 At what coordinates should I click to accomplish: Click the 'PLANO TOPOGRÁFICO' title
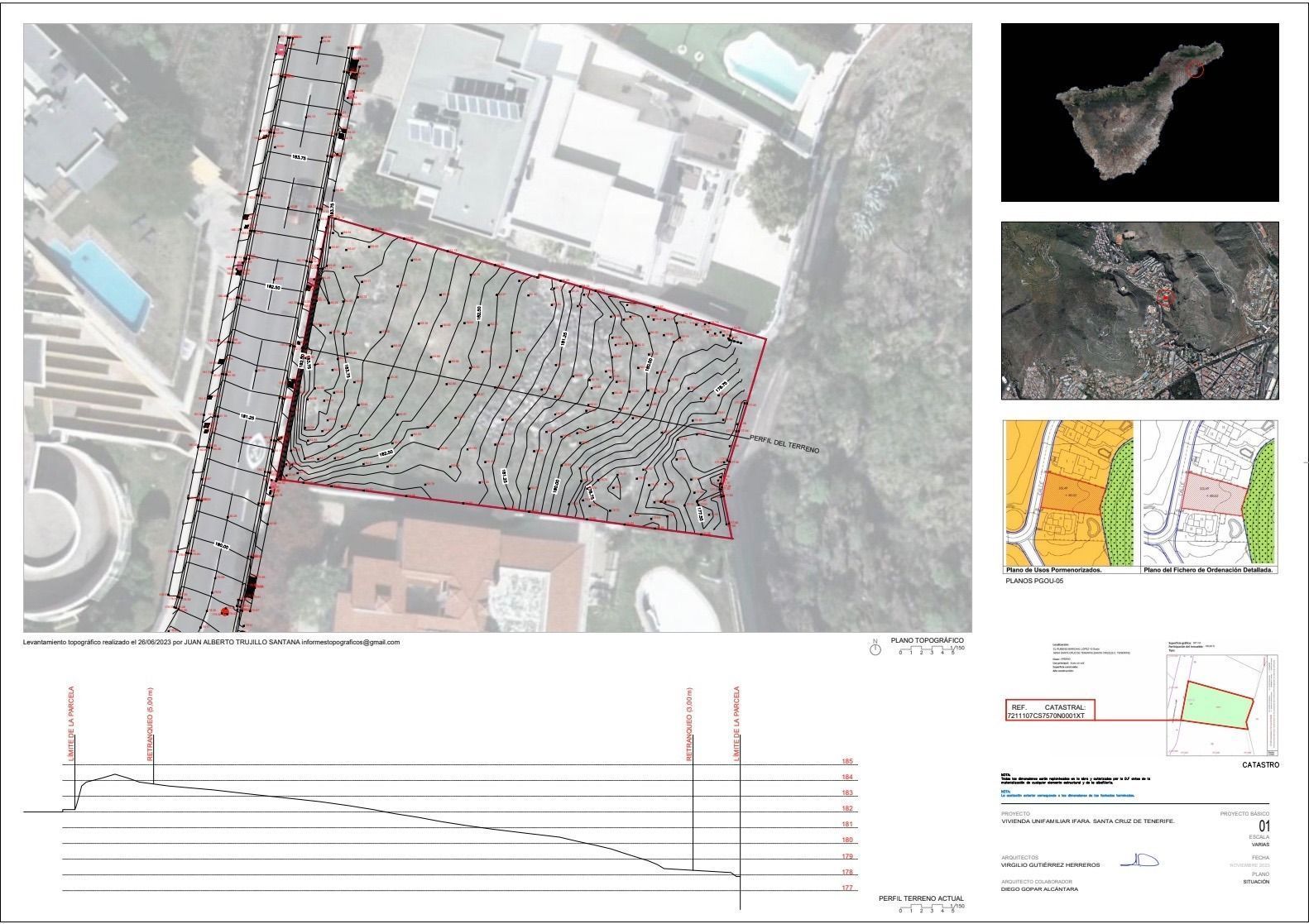pos(927,640)
